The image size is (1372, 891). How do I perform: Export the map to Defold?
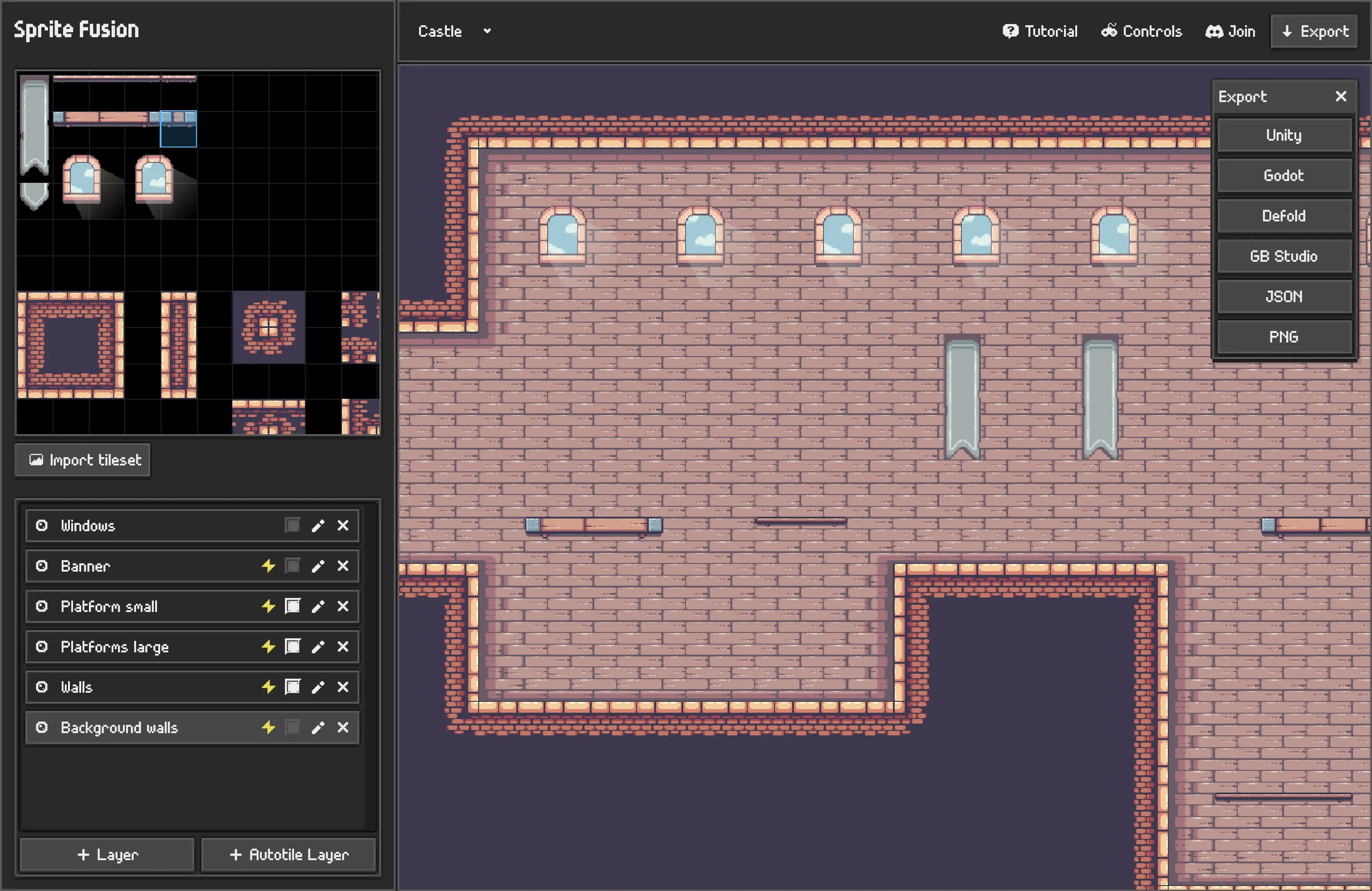point(1284,215)
